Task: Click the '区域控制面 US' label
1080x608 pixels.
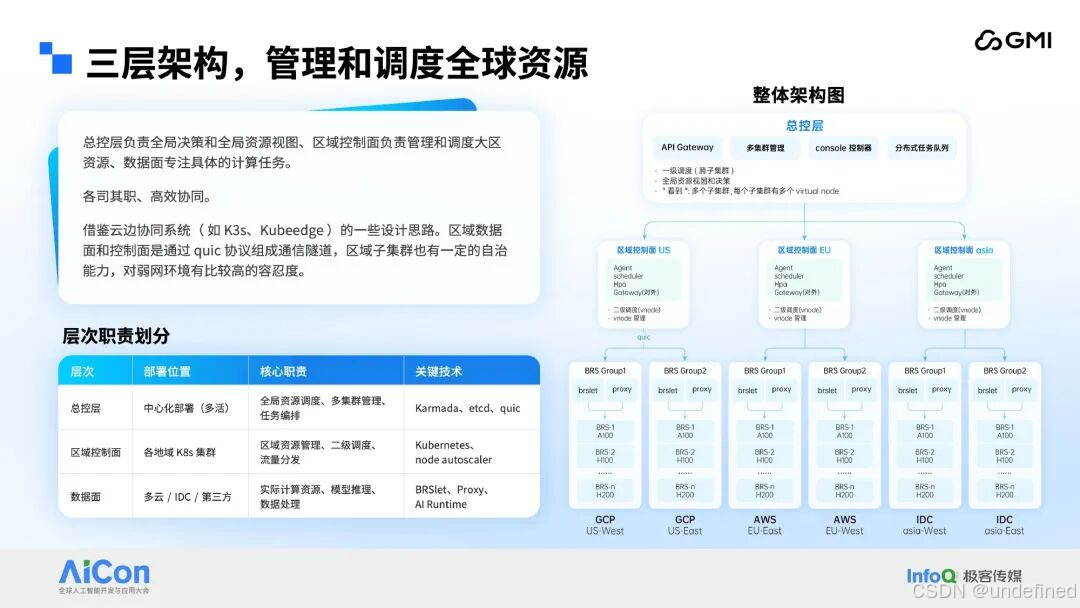Action: 643,250
